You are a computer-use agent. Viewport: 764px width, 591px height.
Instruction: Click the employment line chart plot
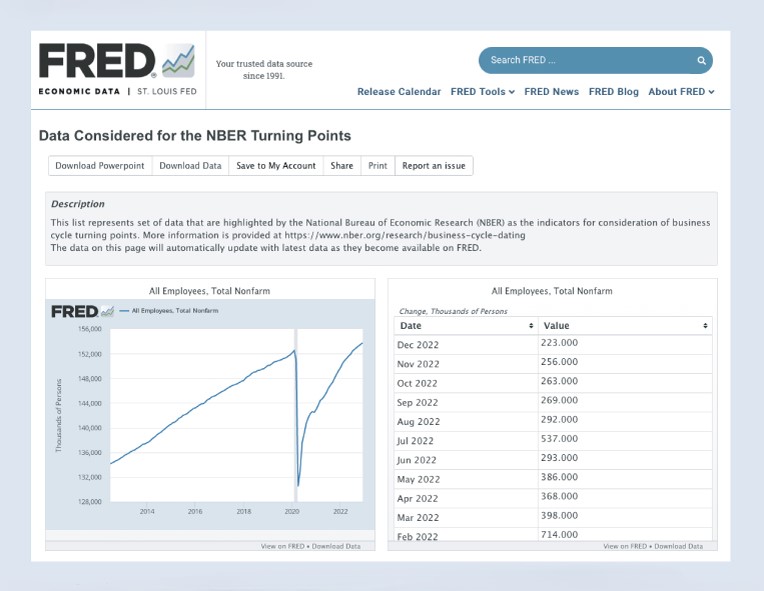point(236,415)
